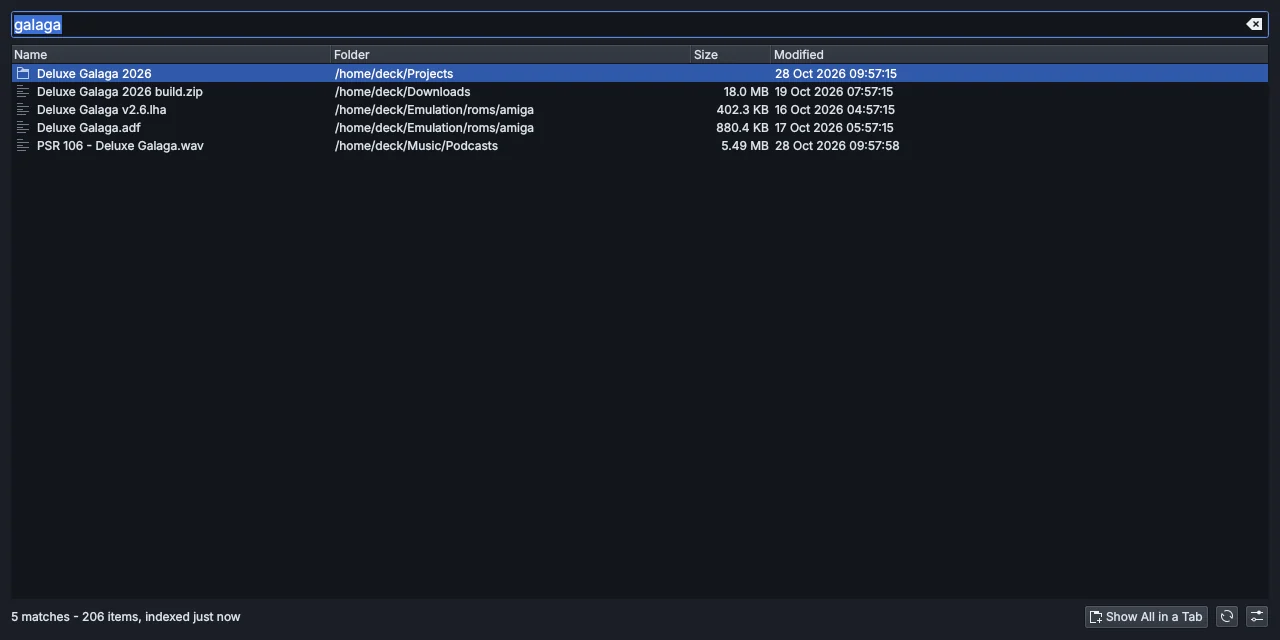Sort results by Folder column header

click(511, 54)
